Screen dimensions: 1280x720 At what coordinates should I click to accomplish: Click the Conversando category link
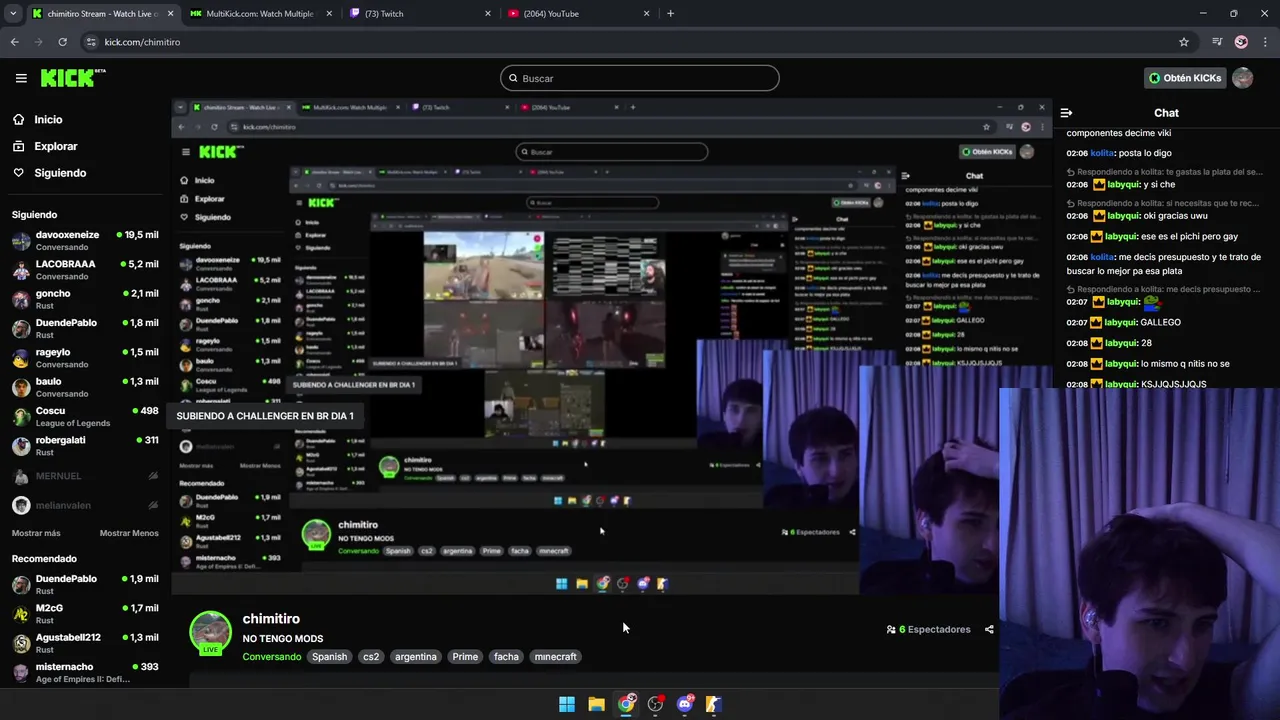[x=272, y=657]
